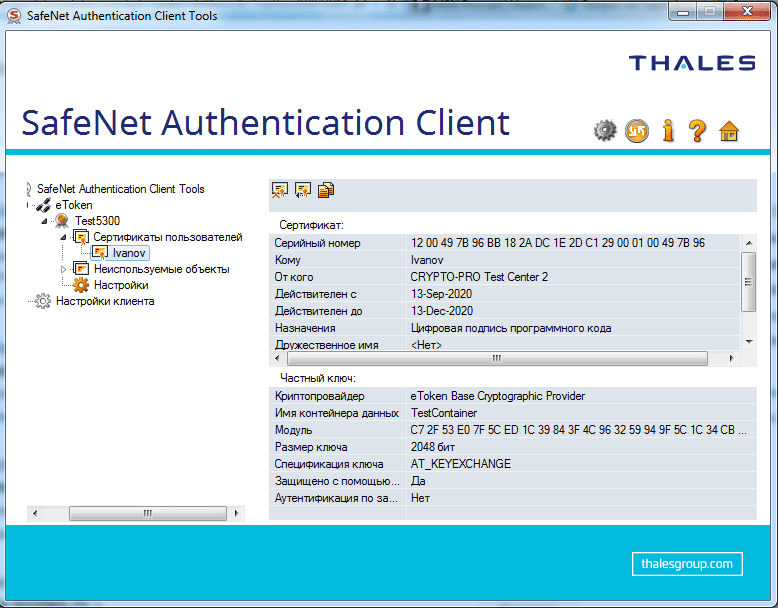This screenshot has height=608, width=778.
Task: Go to Home house icon
Action: coord(729,131)
